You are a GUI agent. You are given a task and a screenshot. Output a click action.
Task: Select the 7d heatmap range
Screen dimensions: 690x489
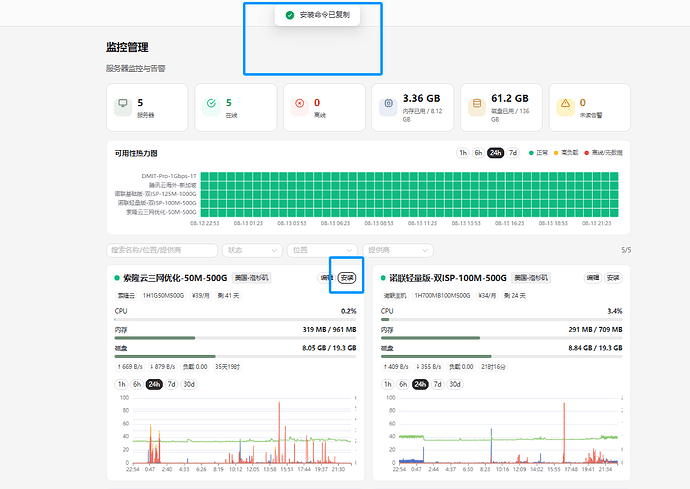(x=513, y=153)
